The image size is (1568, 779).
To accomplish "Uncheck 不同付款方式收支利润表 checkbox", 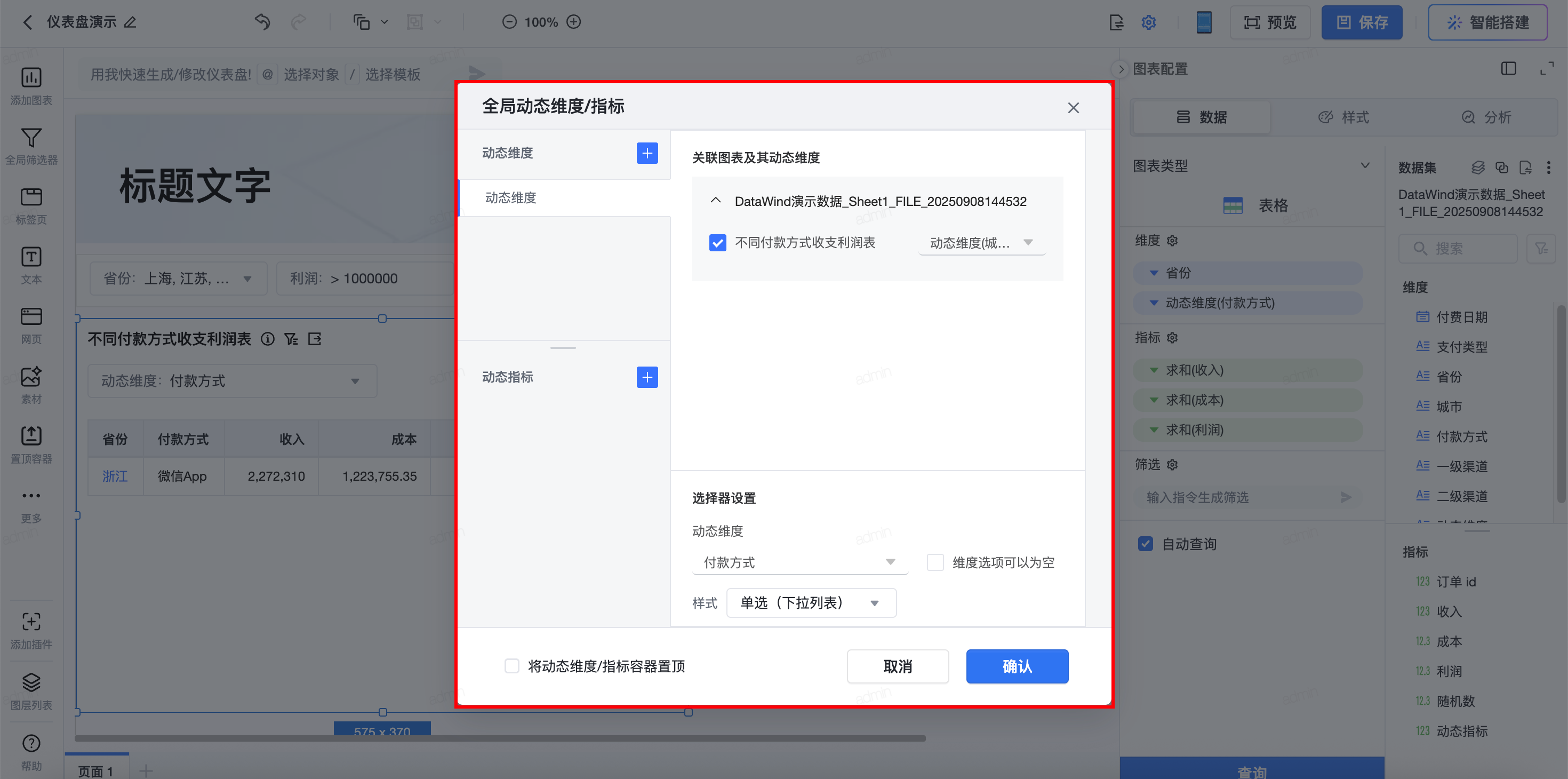I will click(x=718, y=243).
